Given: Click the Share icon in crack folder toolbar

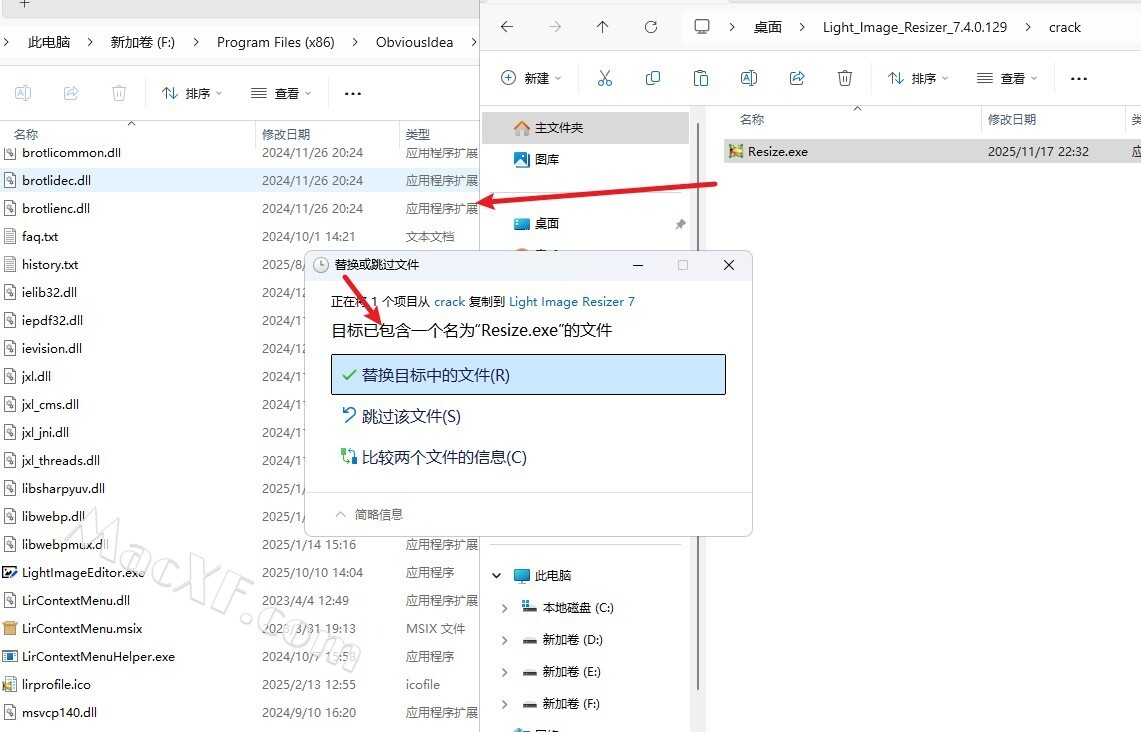Looking at the screenshot, I should pos(797,78).
